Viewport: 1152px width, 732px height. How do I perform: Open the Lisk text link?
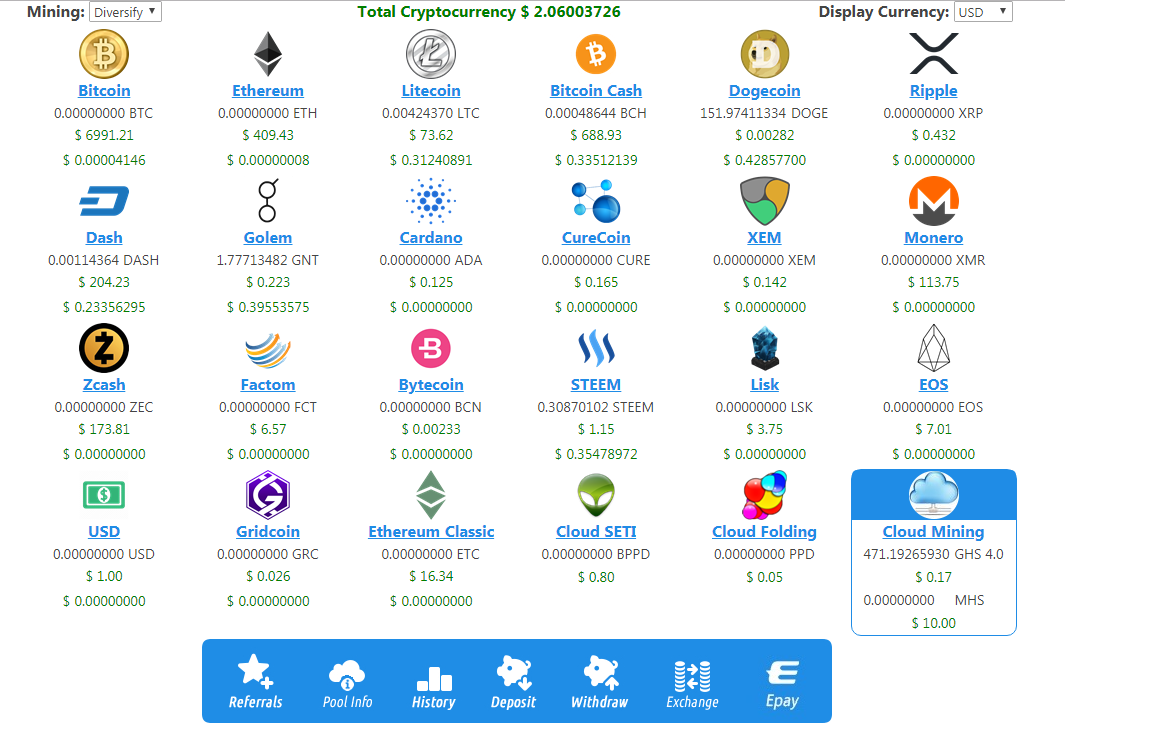coord(764,384)
